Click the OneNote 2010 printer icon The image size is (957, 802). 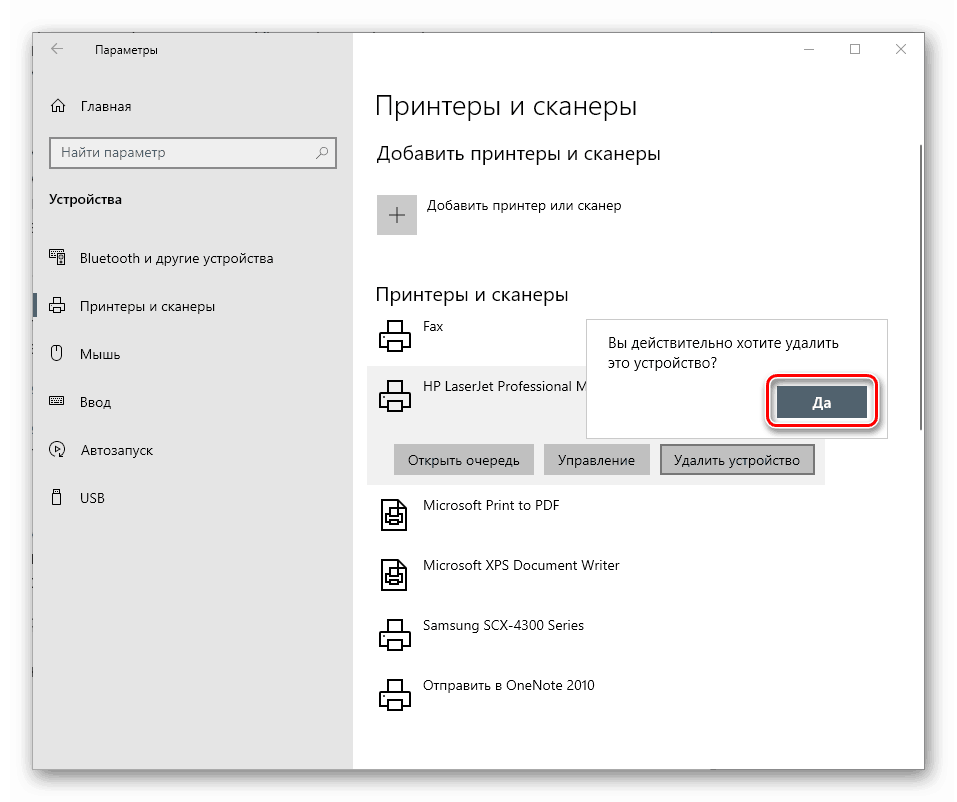[395, 695]
